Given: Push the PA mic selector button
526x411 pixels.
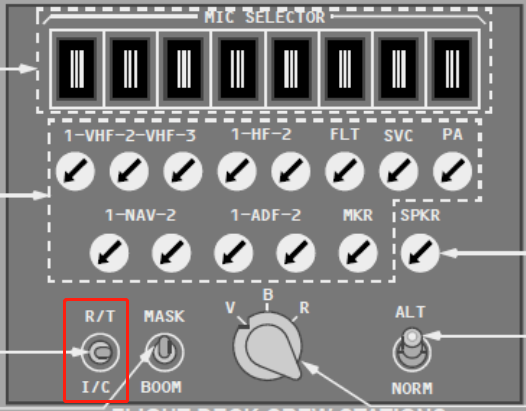Looking at the screenshot, I should [452, 69].
